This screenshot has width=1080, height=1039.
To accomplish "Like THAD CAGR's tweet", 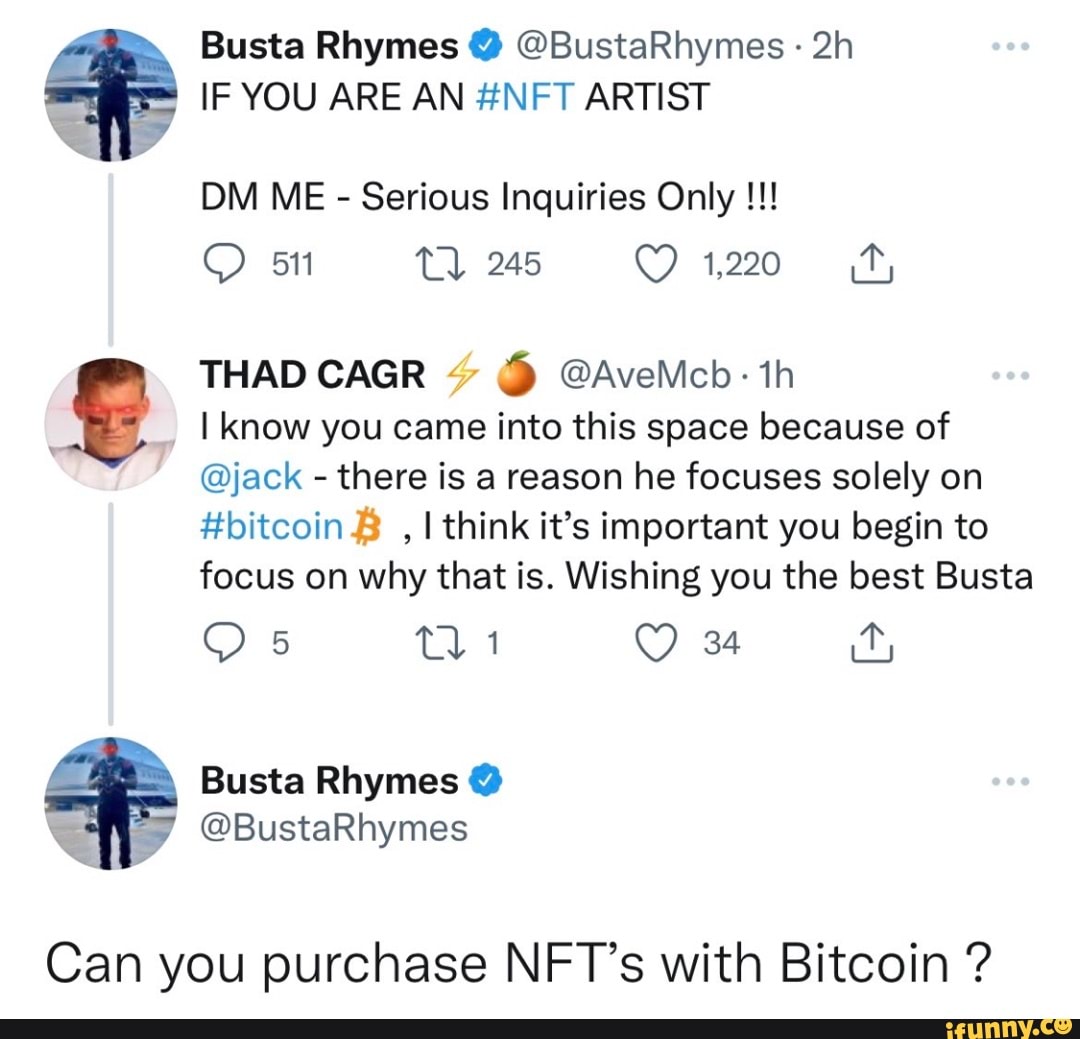I will coord(657,643).
